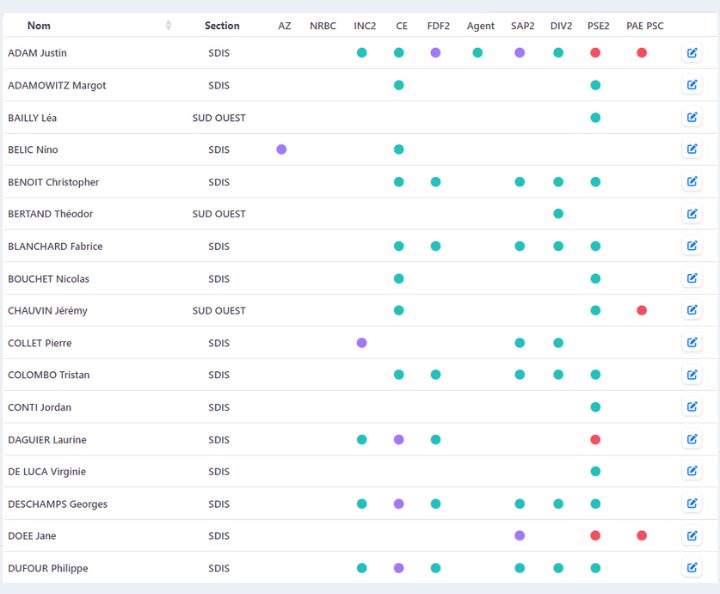This screenshot has height=594, width=720.
Task: Edit DAGUIER Laurine's row
Action: click(x=692, y=439)
